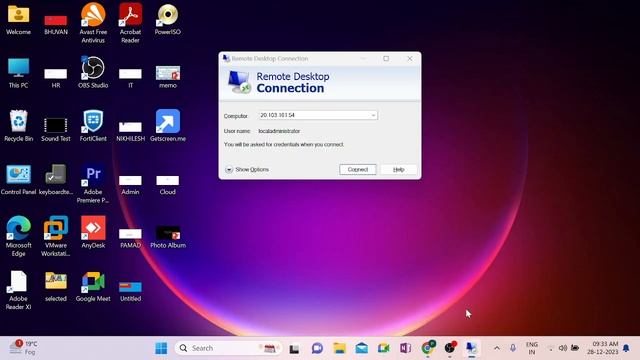The image size is (640, 360).
Task: Open the clock showing 09:33 AM
Action: click(603, 348)
